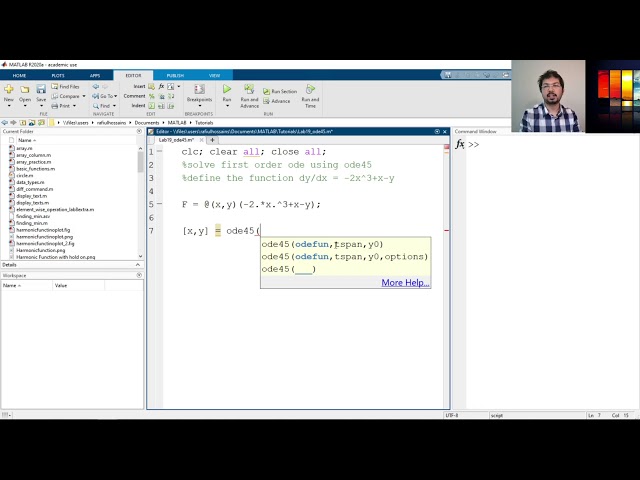Select diff_command.m file
Viewport: 640px width, 480px height.
tap(35, 189)
